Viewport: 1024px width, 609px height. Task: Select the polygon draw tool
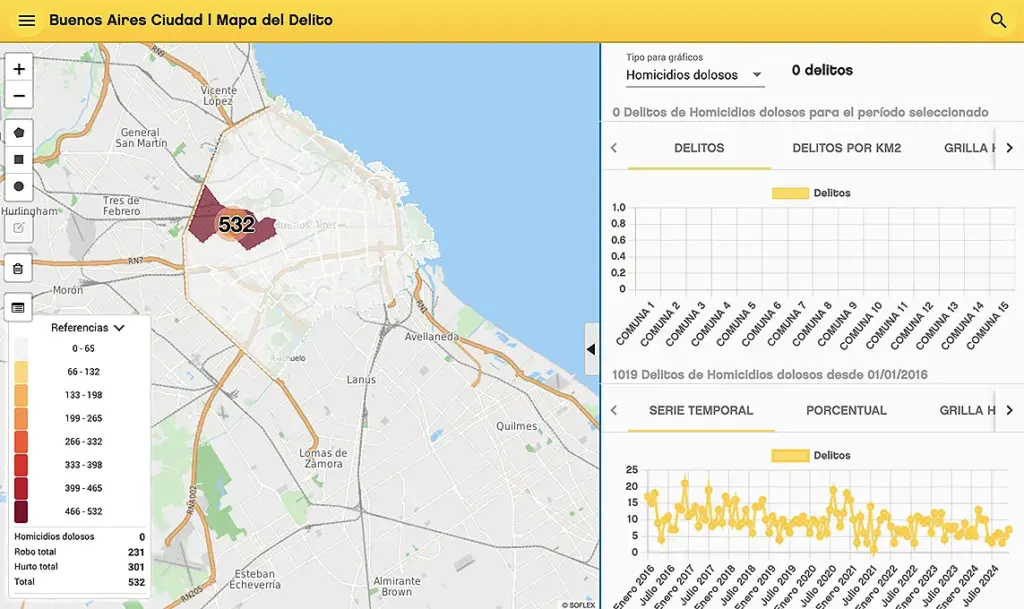click(19, 133)
